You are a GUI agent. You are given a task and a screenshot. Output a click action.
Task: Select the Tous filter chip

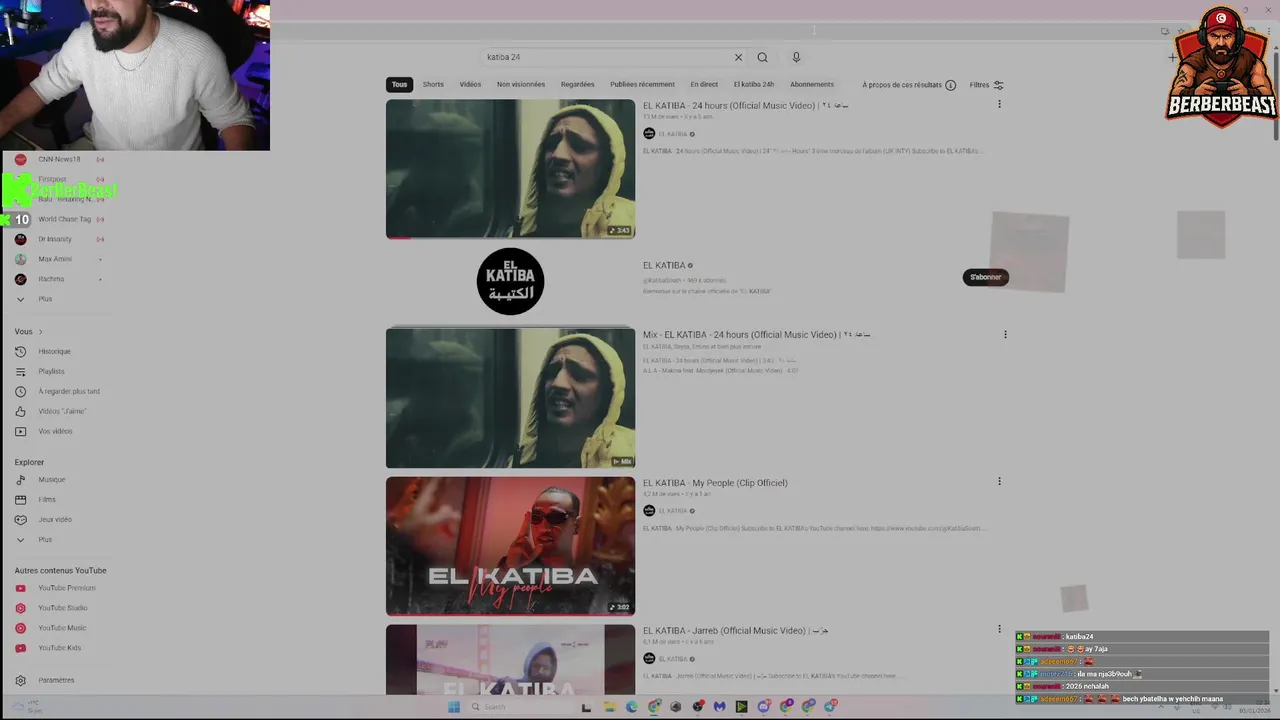tap(399, 85)
